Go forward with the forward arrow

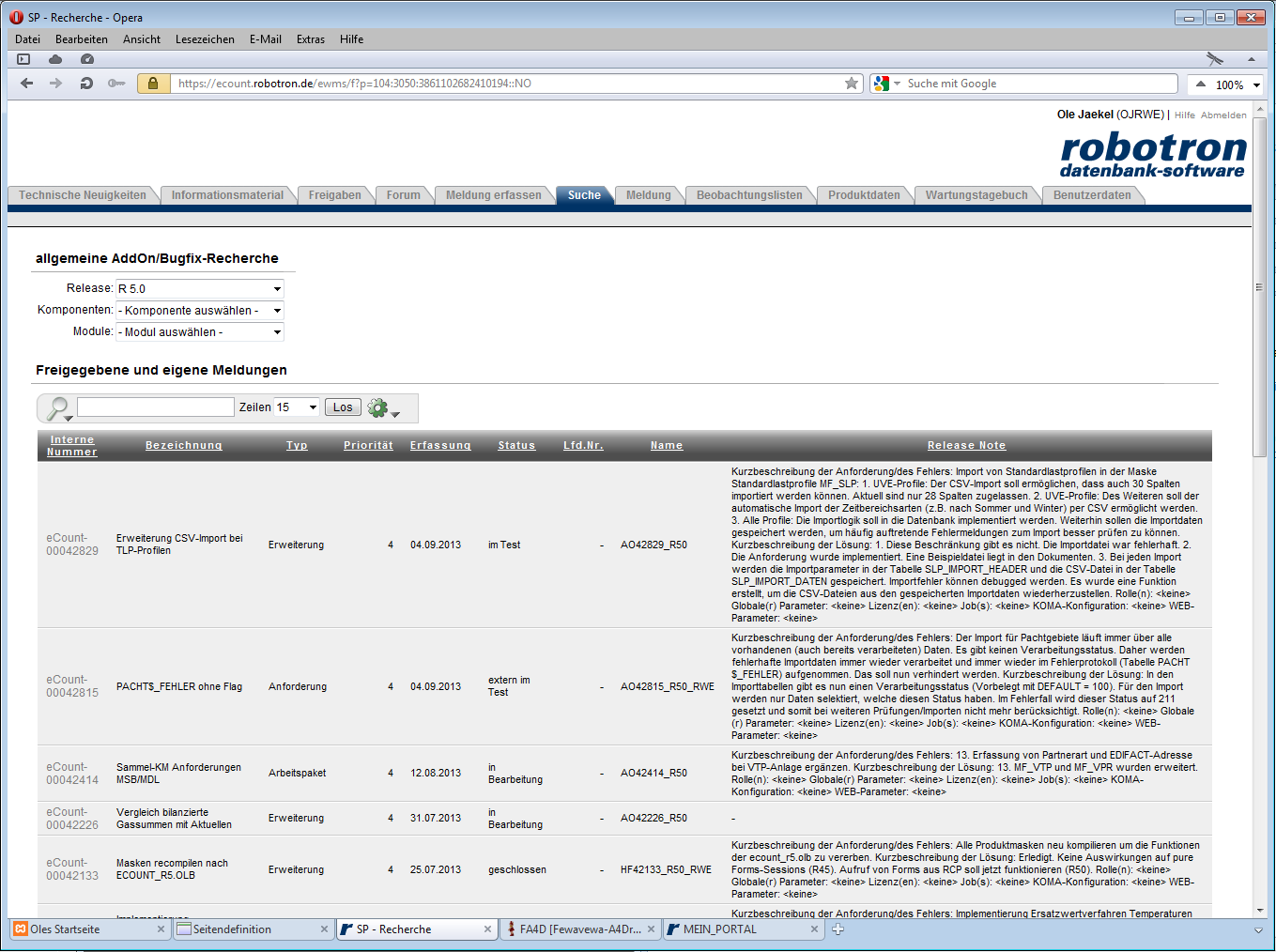(56, 84)
